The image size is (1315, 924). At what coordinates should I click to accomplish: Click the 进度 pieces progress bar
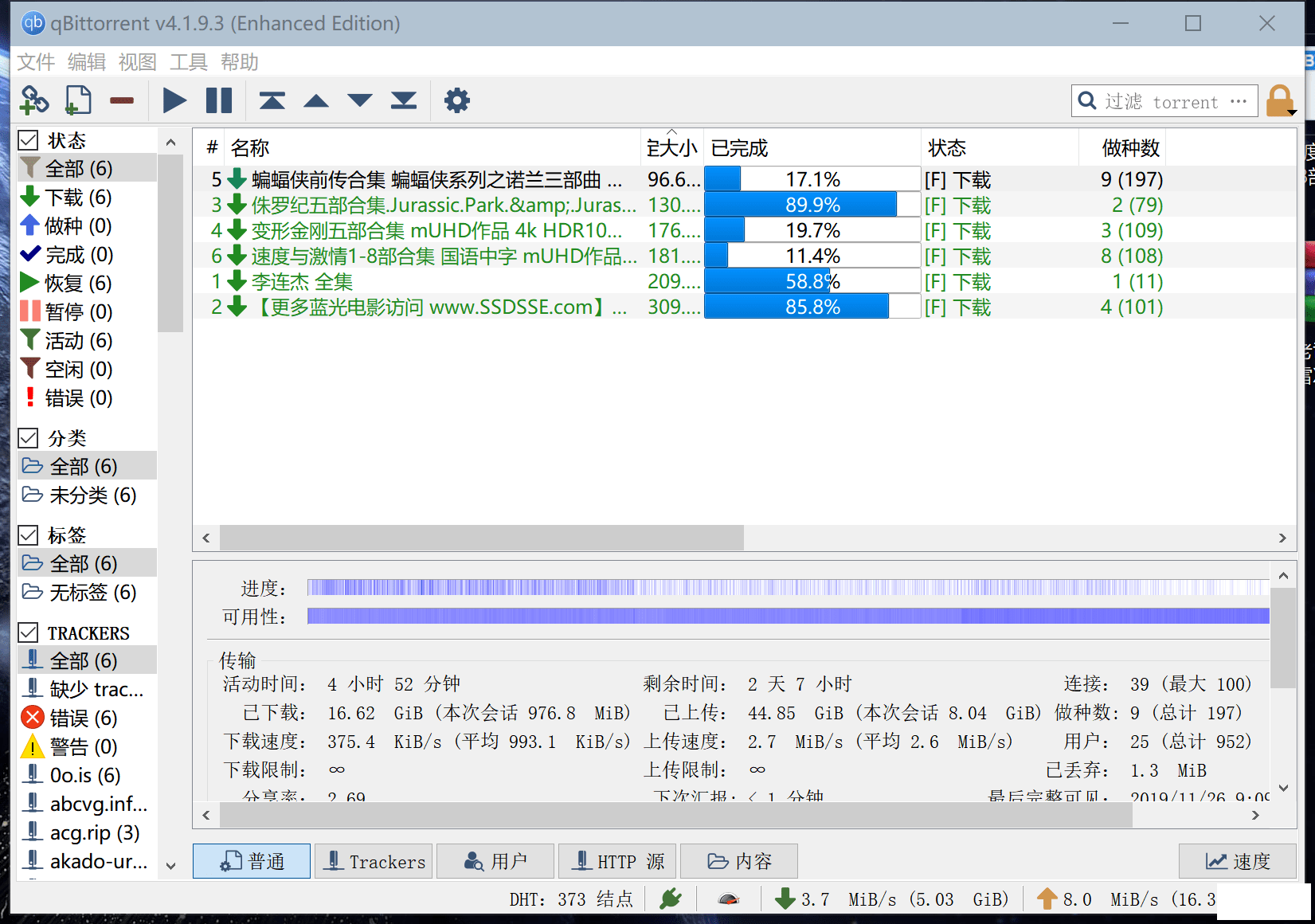click(789, 588)
